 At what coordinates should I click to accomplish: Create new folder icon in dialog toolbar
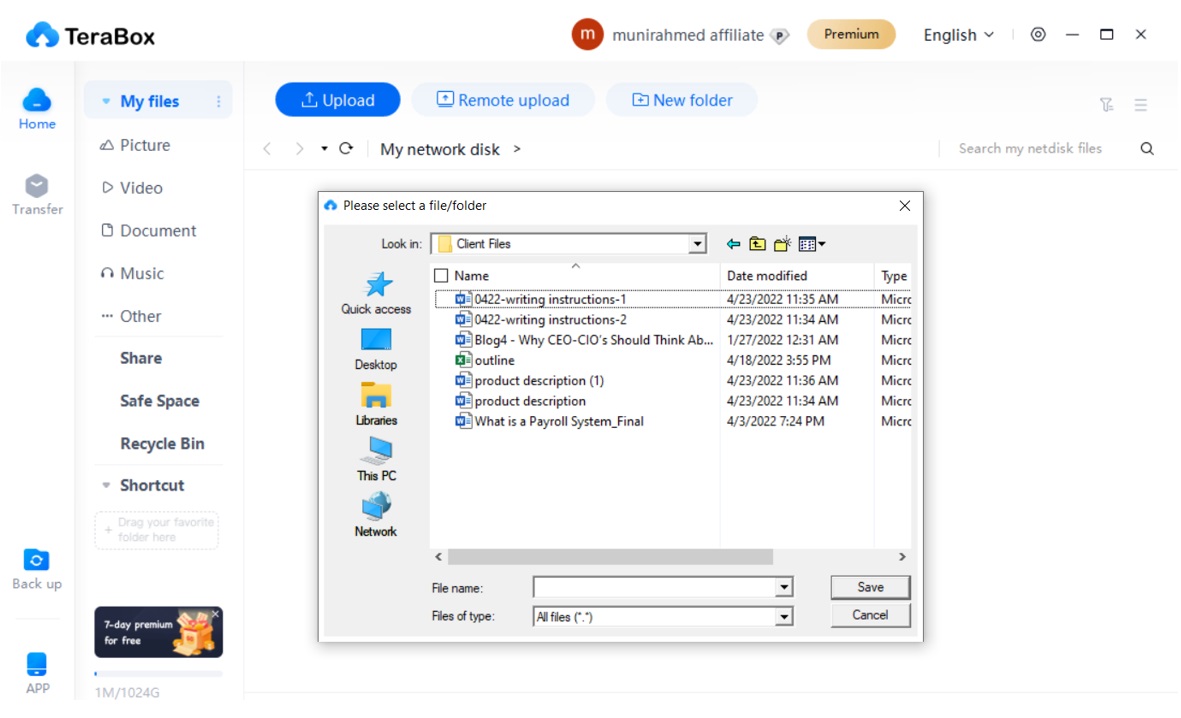pos(783,244)
